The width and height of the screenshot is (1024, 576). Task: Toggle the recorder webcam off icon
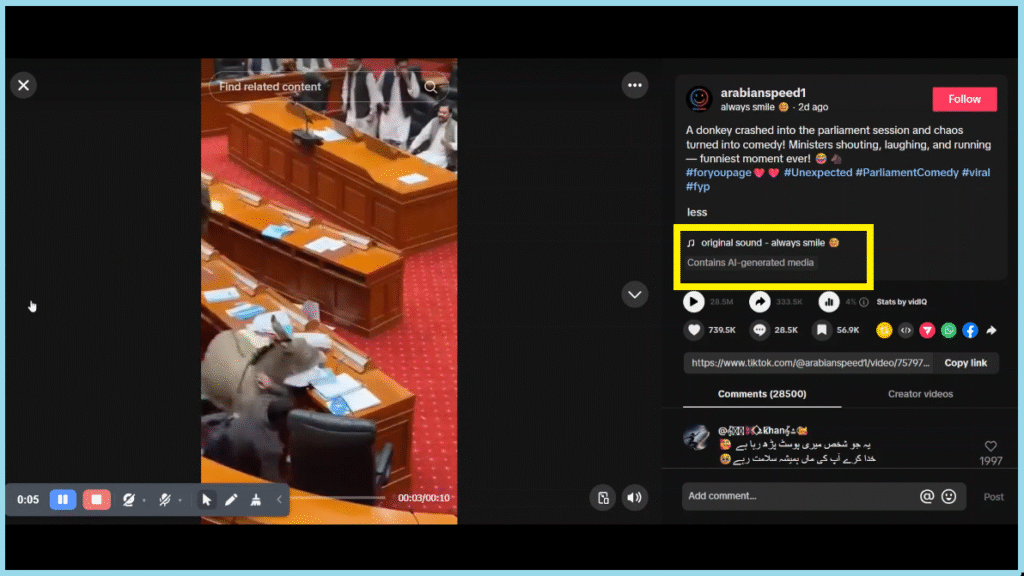(128, 500)
